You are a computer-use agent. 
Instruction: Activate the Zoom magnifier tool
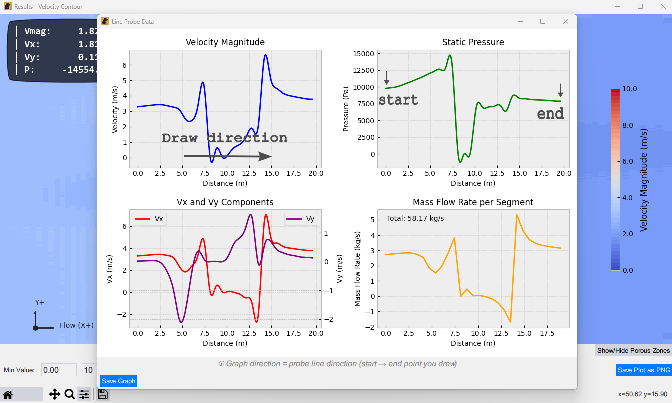[x=69, y=395]
